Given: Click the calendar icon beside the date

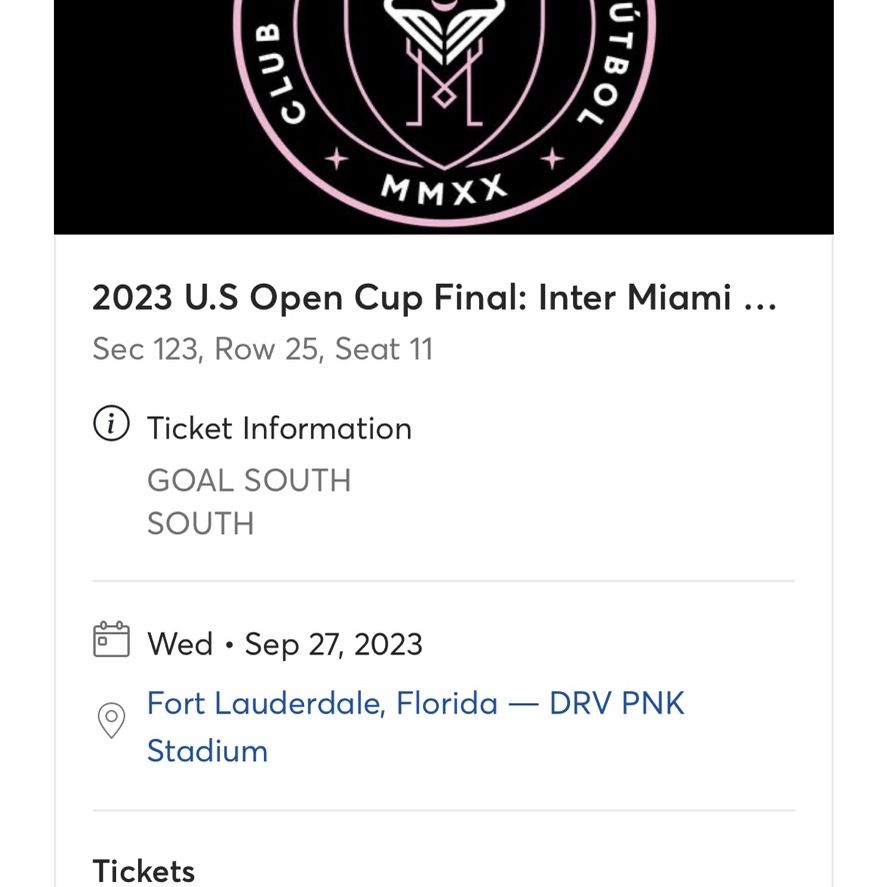Looking at the screenshot, I should 111,639.
